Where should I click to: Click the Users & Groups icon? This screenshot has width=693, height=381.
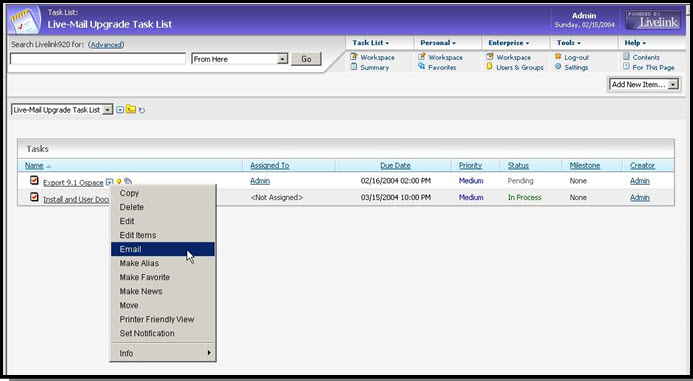click(x=490, y=67)
